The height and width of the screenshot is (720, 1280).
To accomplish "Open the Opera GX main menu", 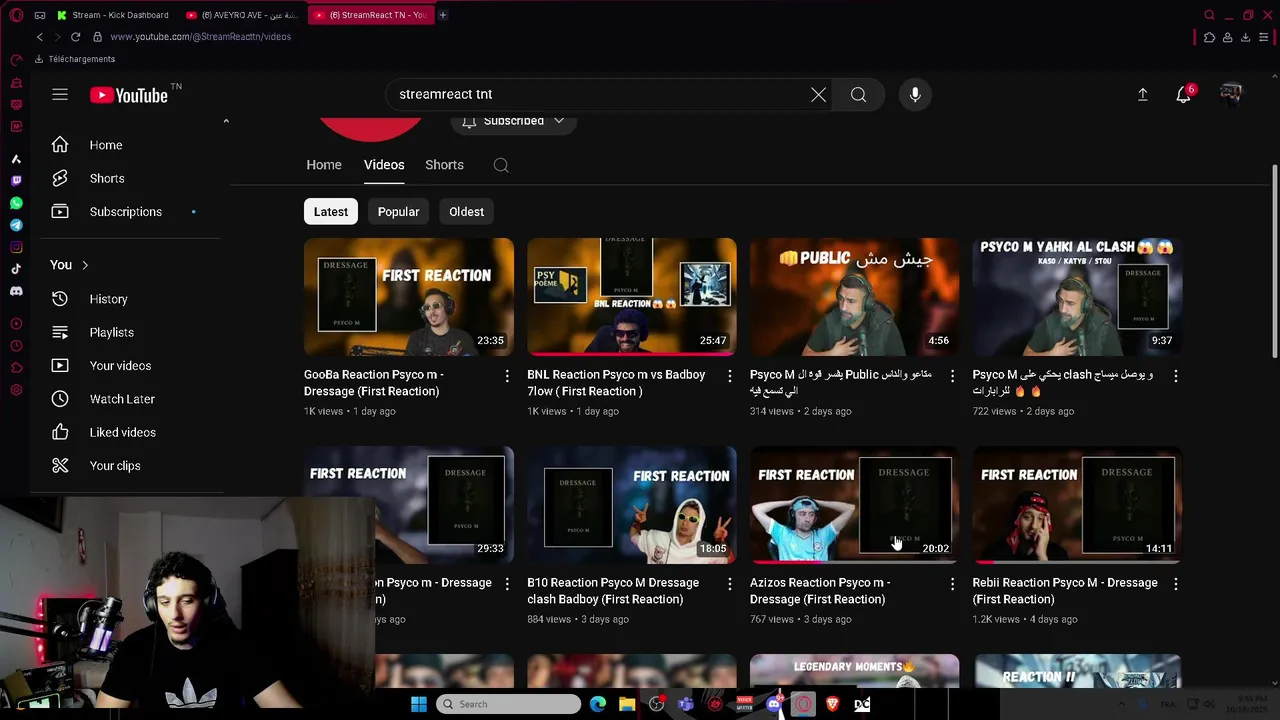I will 16,15.
